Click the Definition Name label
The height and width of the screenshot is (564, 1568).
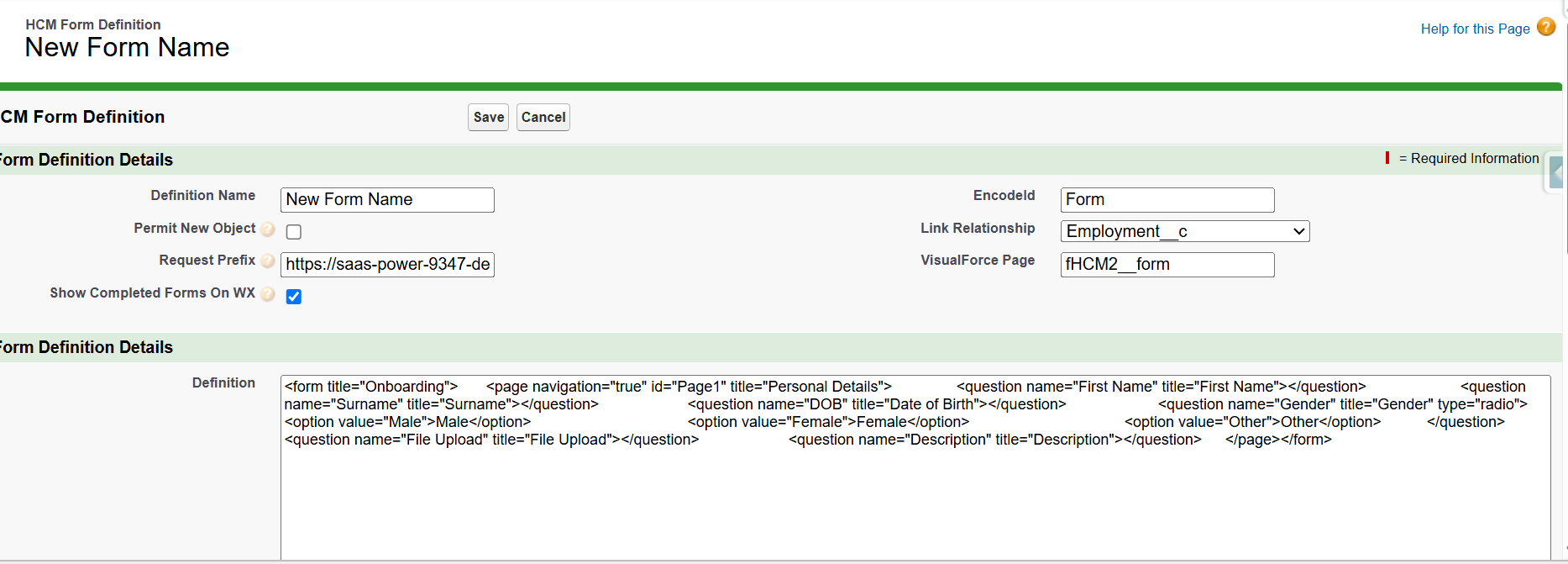[x=203, y=195]
